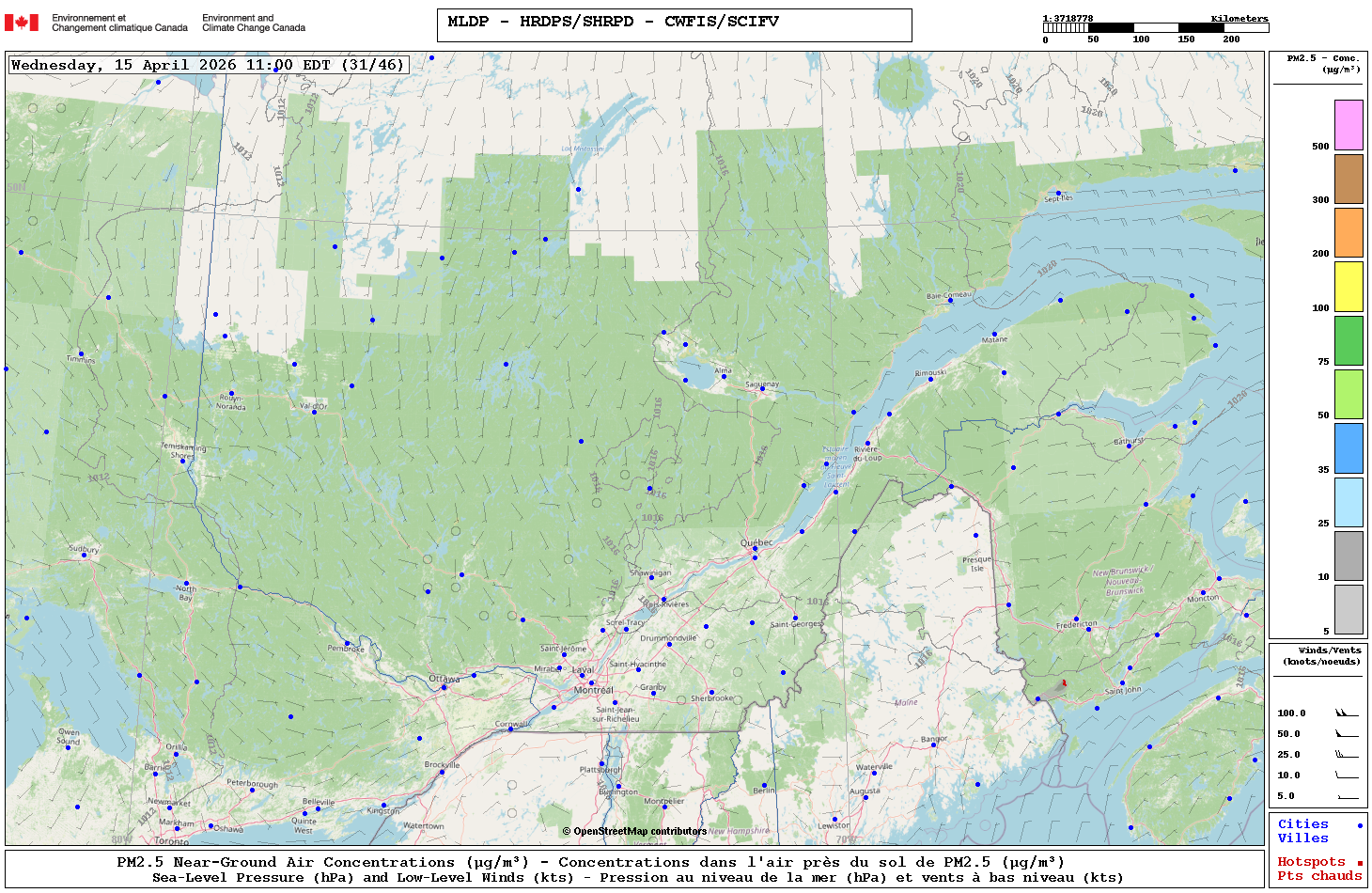1372x893 pixels.
Task: Pick the orange PM2.5 legend swatch
Action: pyautogui.click(x=1349, y=232)
